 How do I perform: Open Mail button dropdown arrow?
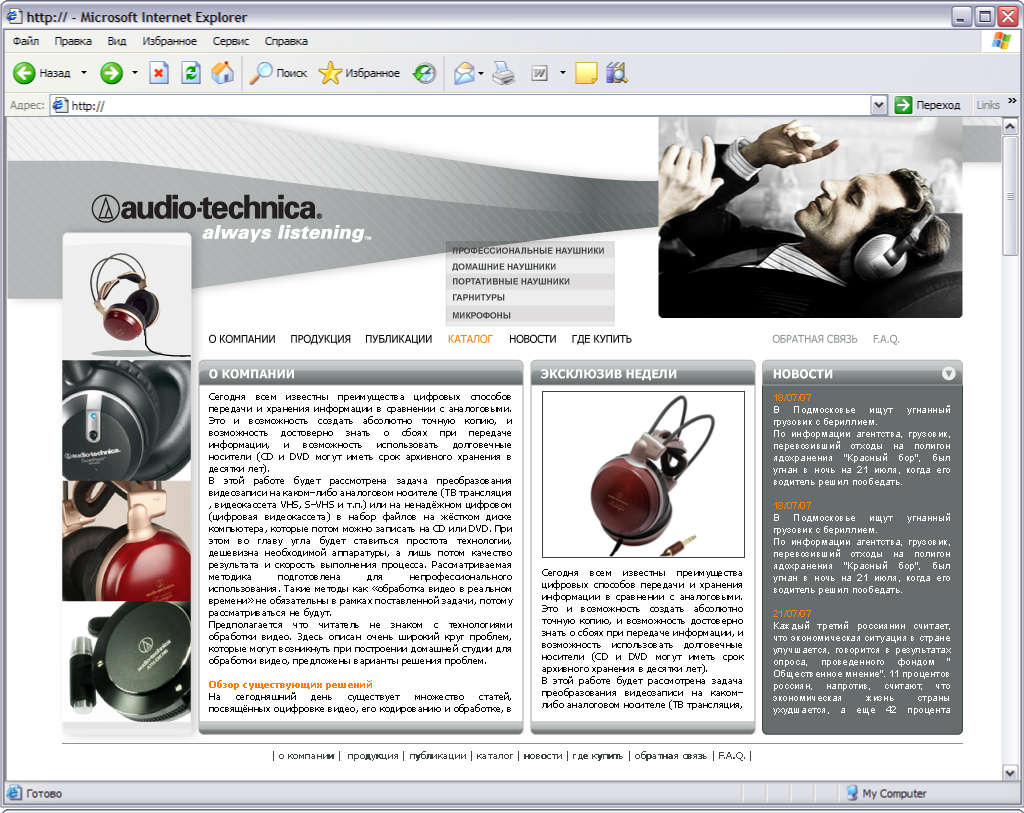481,73
